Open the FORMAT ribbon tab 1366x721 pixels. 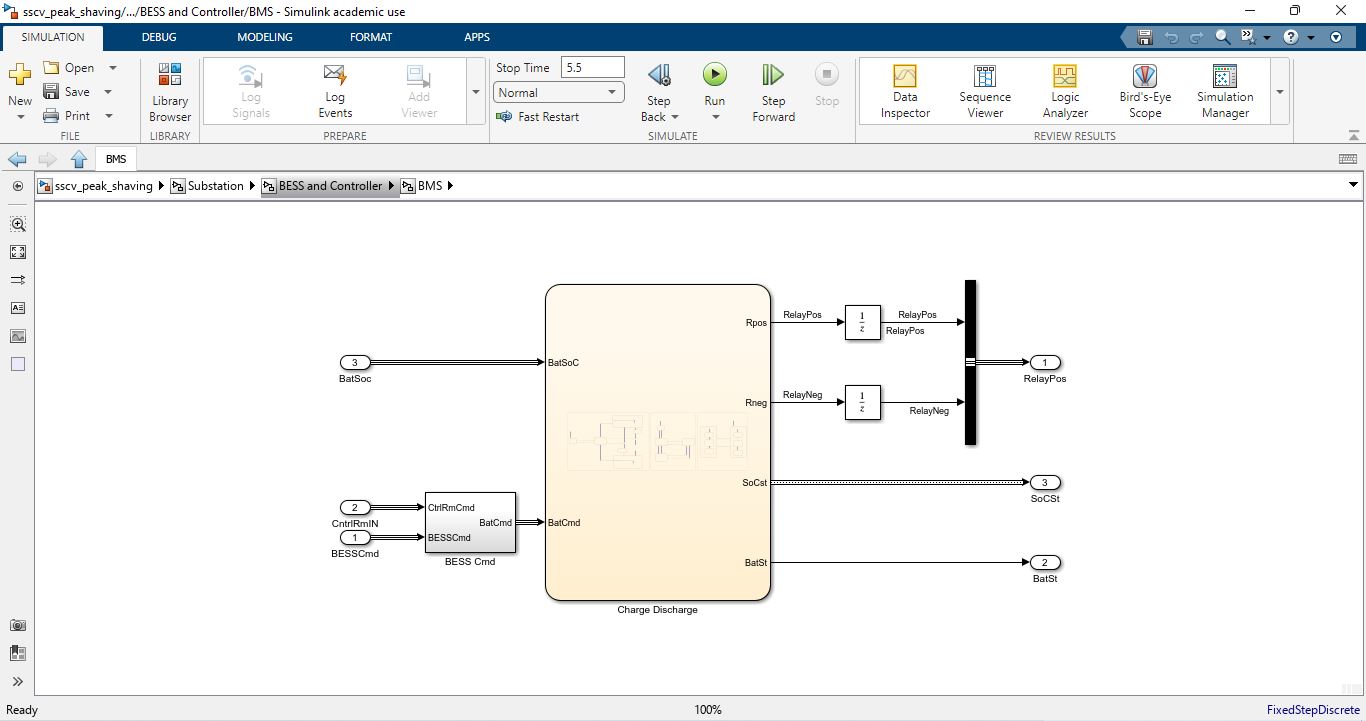371,37
